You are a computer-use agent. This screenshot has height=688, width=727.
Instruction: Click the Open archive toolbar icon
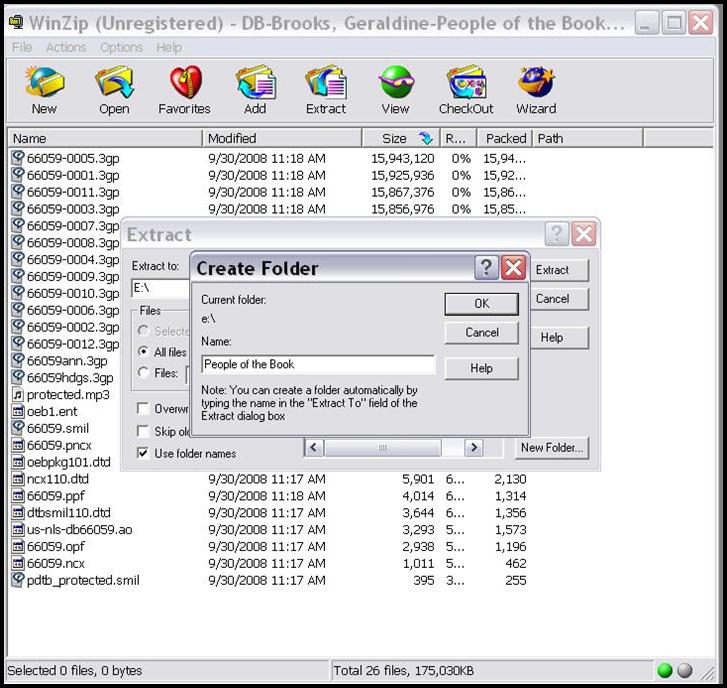pos(115,82)
